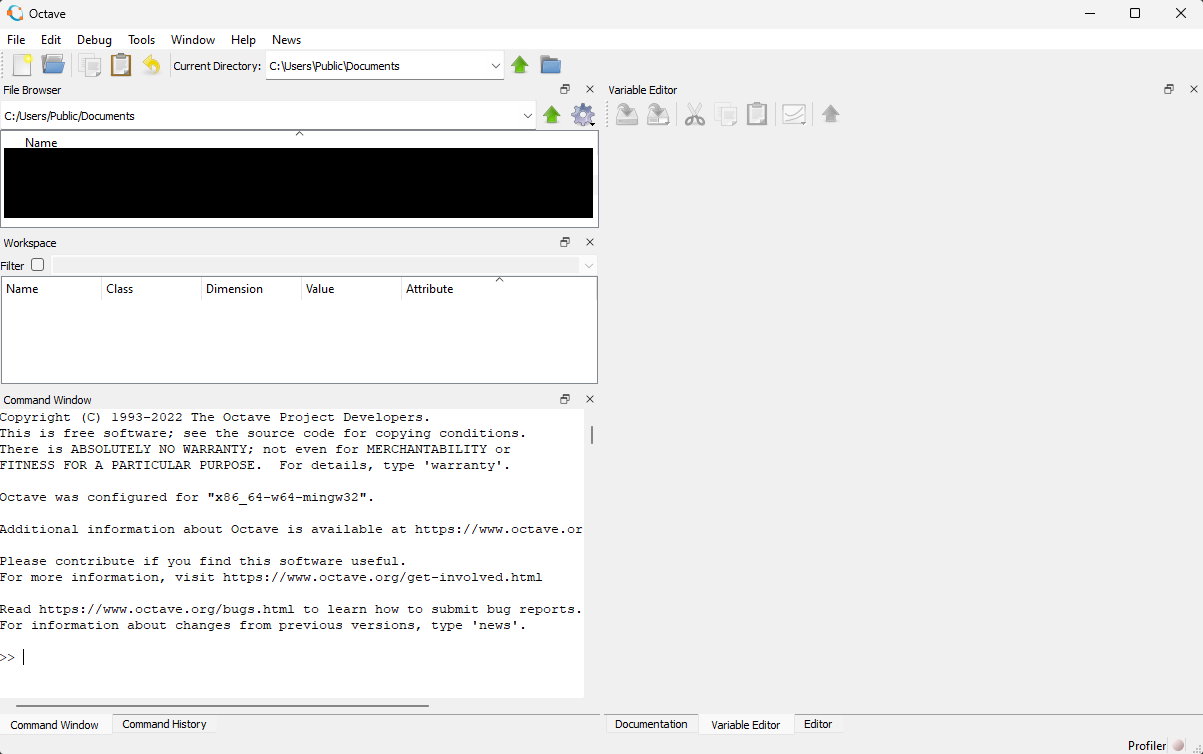1203x754 pixels.
Task: Paste from clipboard using the main toolbar icon
Action: [x=121, y=65]
